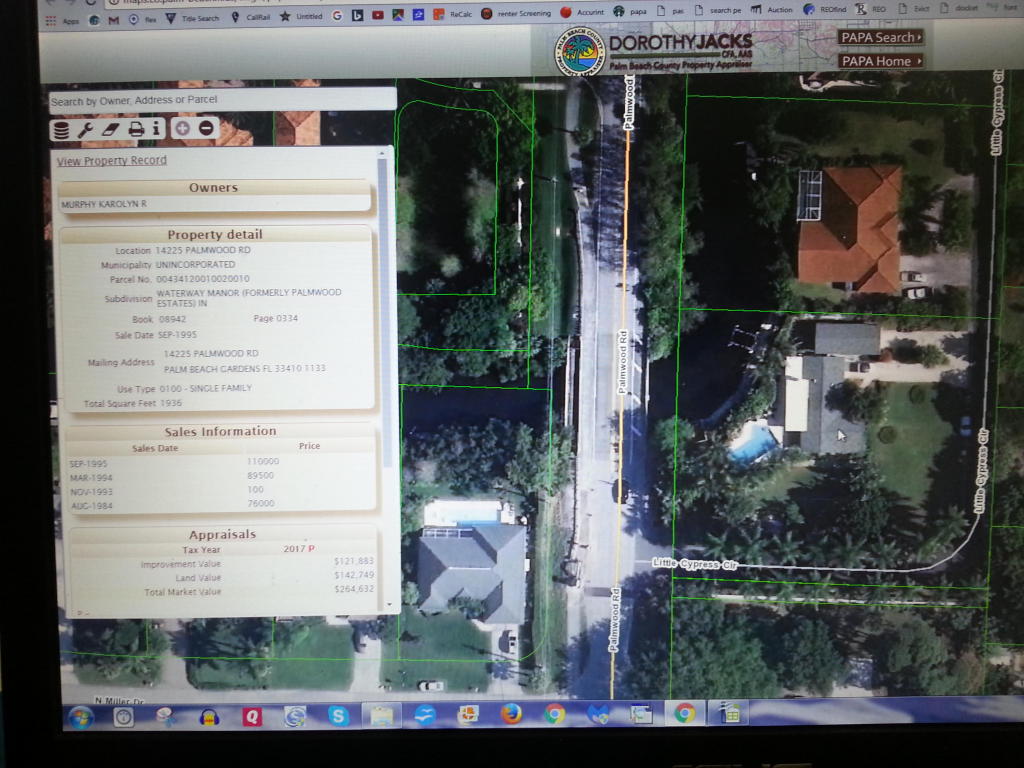Open the information icon

(156, 129)
